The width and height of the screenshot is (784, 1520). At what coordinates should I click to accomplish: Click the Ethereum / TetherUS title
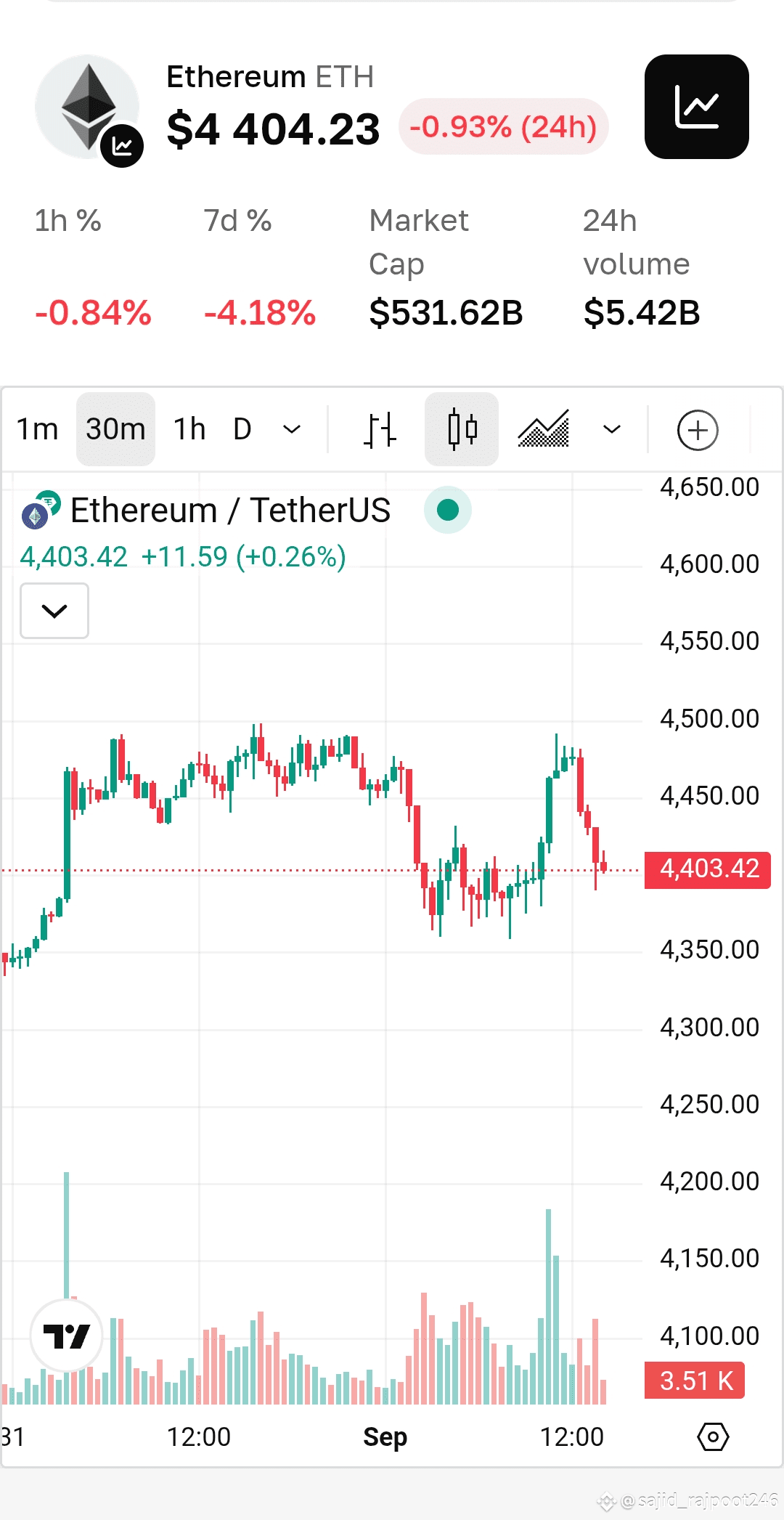(x=230, y=510)
